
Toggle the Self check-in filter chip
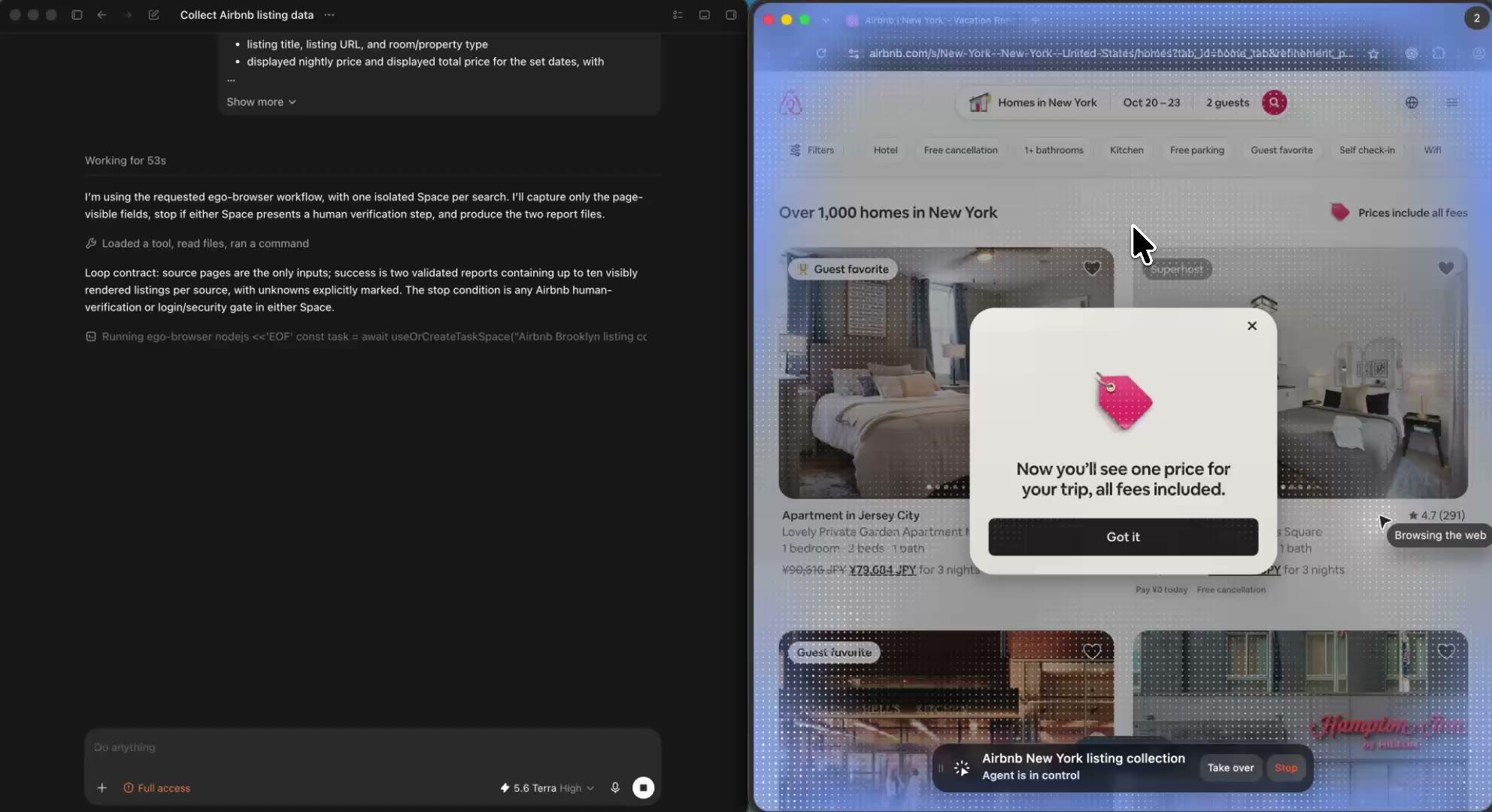pos(1366,150)
